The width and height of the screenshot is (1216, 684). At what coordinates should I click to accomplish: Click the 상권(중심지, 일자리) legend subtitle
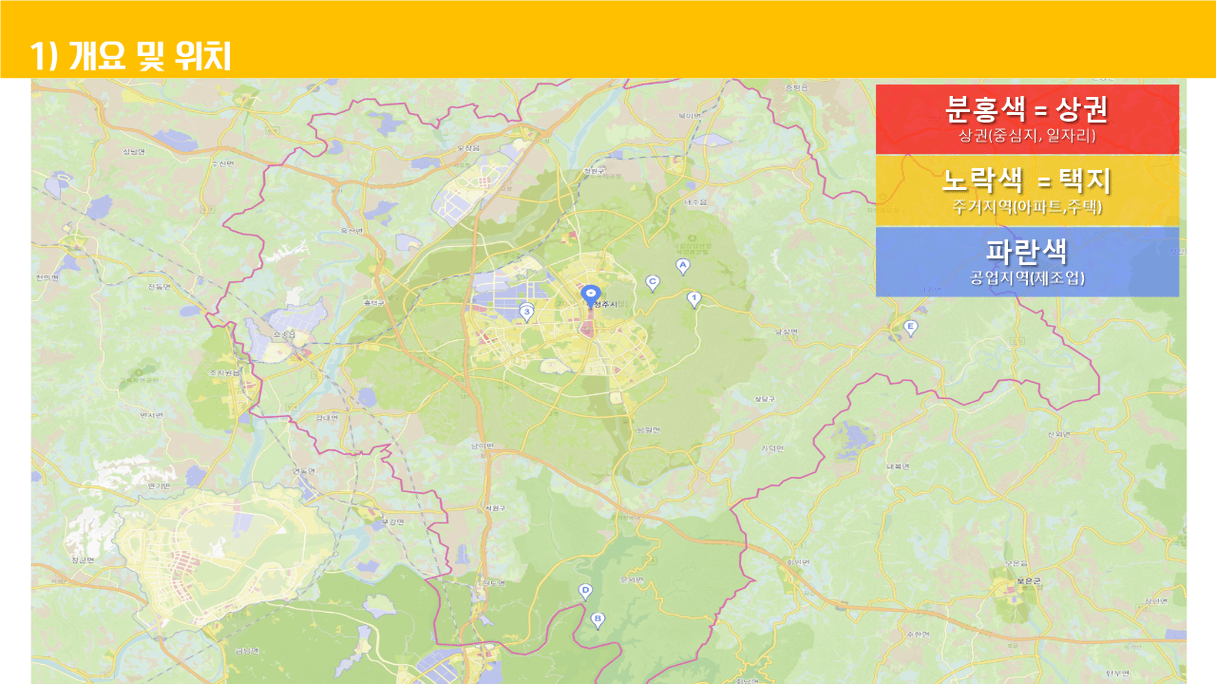pos(1027,136)
